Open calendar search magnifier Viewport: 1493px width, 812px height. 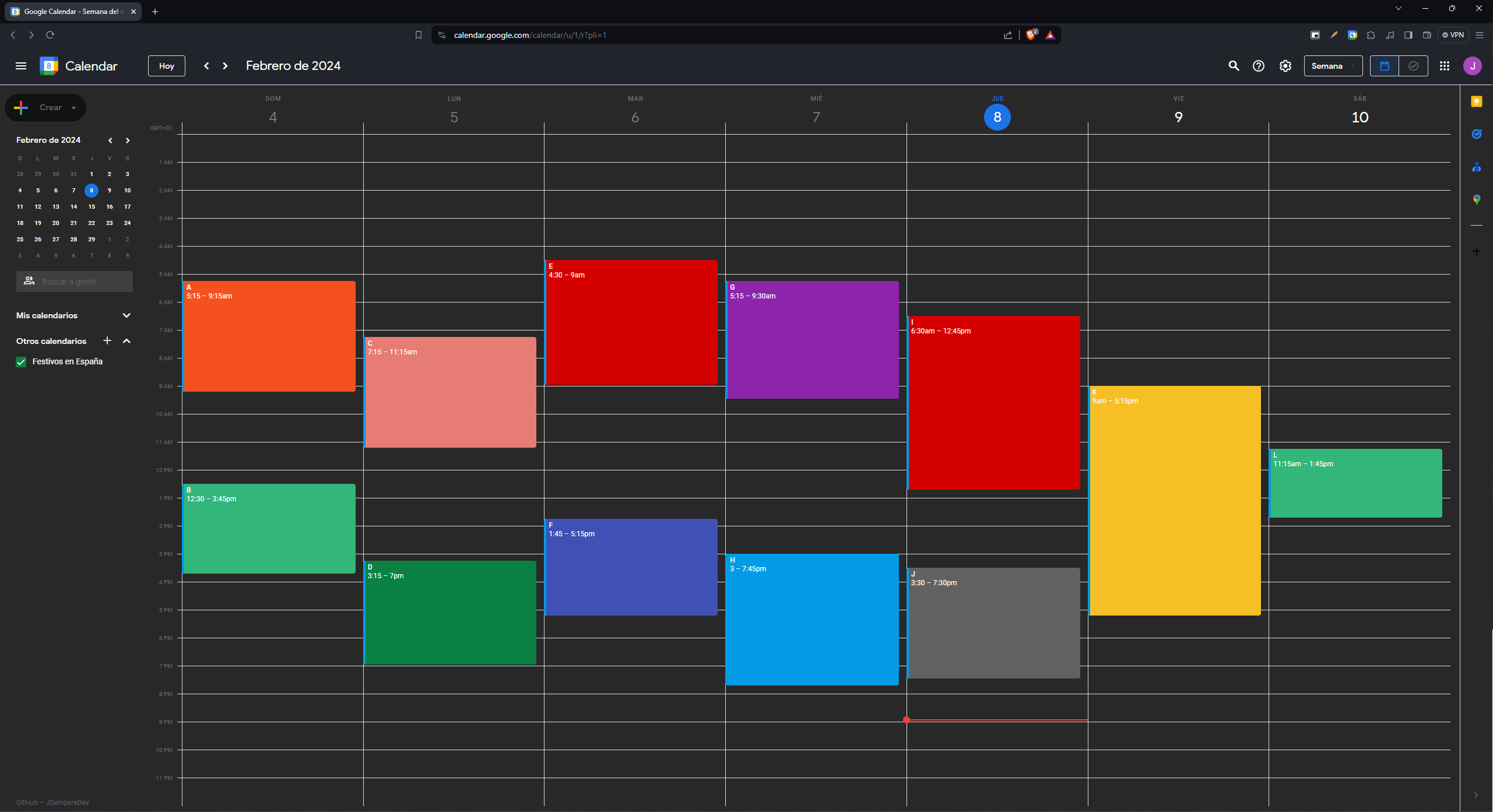(1234, 66)
